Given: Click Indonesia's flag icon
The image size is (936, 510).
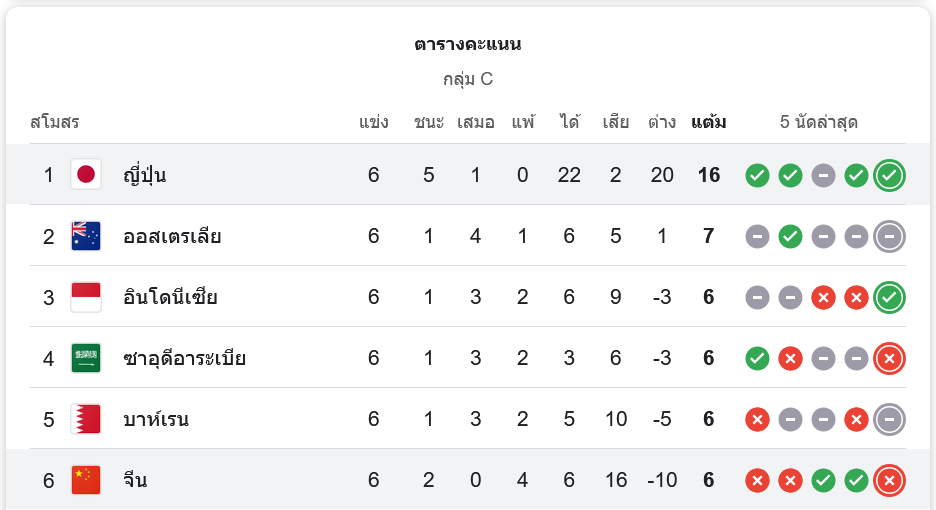Looking at the screenshot, I should tap(86, 297).
